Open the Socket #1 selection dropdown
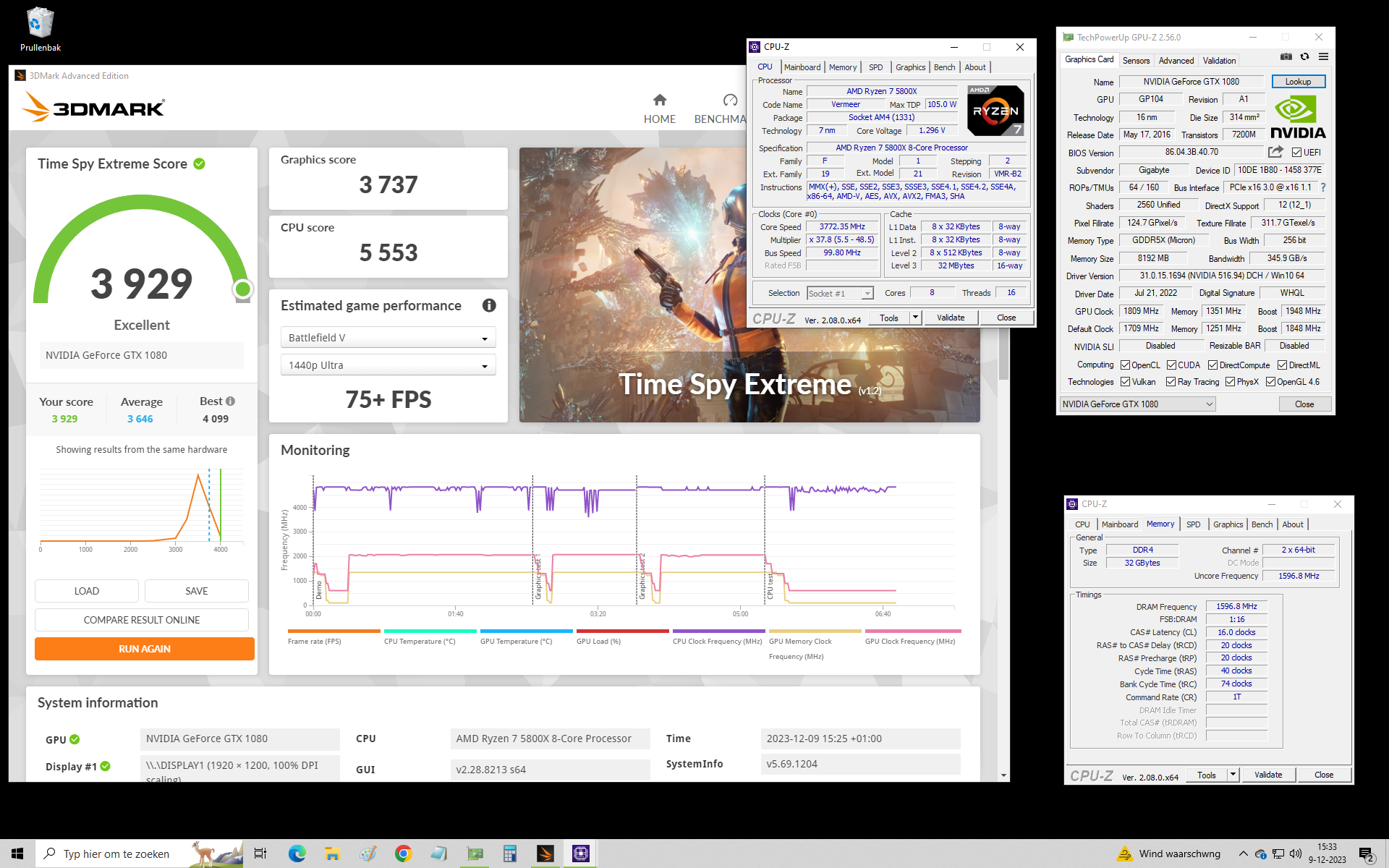 click(x=841, y=293)
